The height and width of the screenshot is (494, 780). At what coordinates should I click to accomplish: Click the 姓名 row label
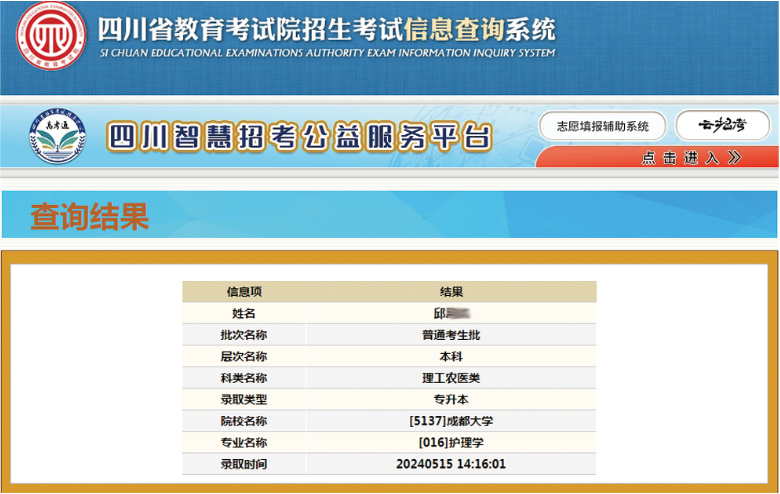pos(244,314)
